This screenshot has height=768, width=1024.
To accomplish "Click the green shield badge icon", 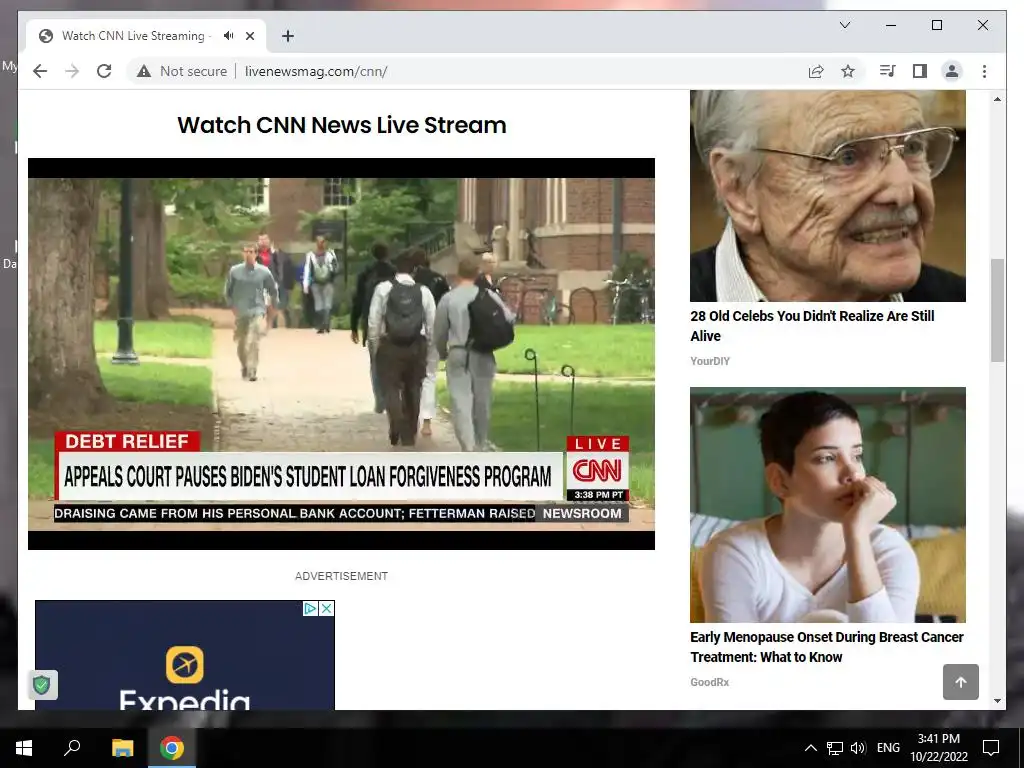I will 42,685.
